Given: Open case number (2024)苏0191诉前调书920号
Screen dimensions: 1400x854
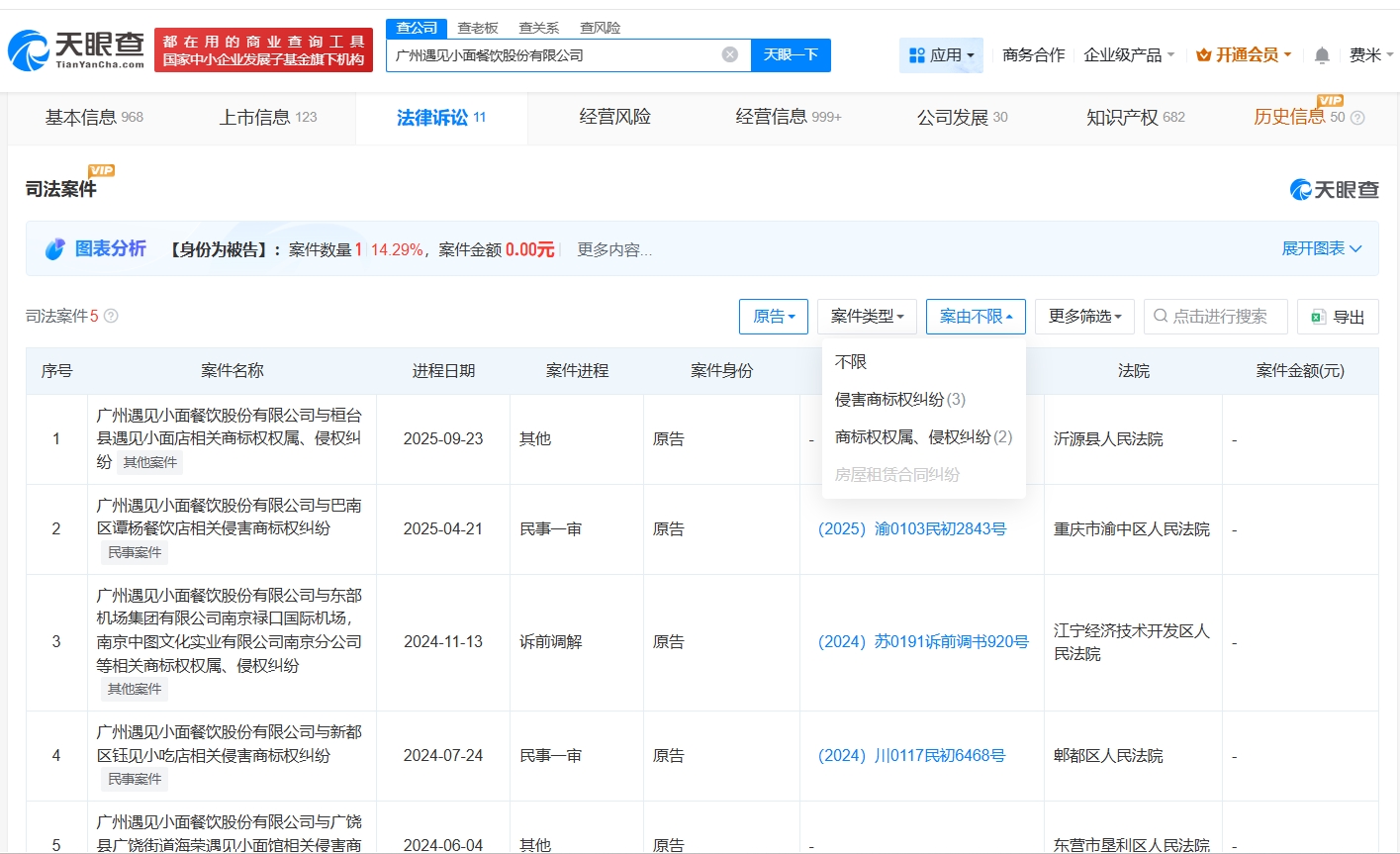Looking at the screenshot, I should point(923,642).
